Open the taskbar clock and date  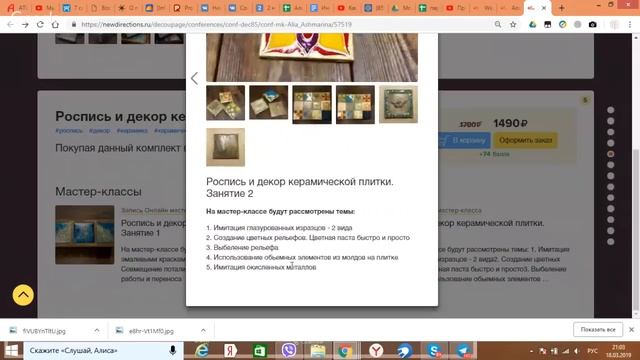pos(619,351)
